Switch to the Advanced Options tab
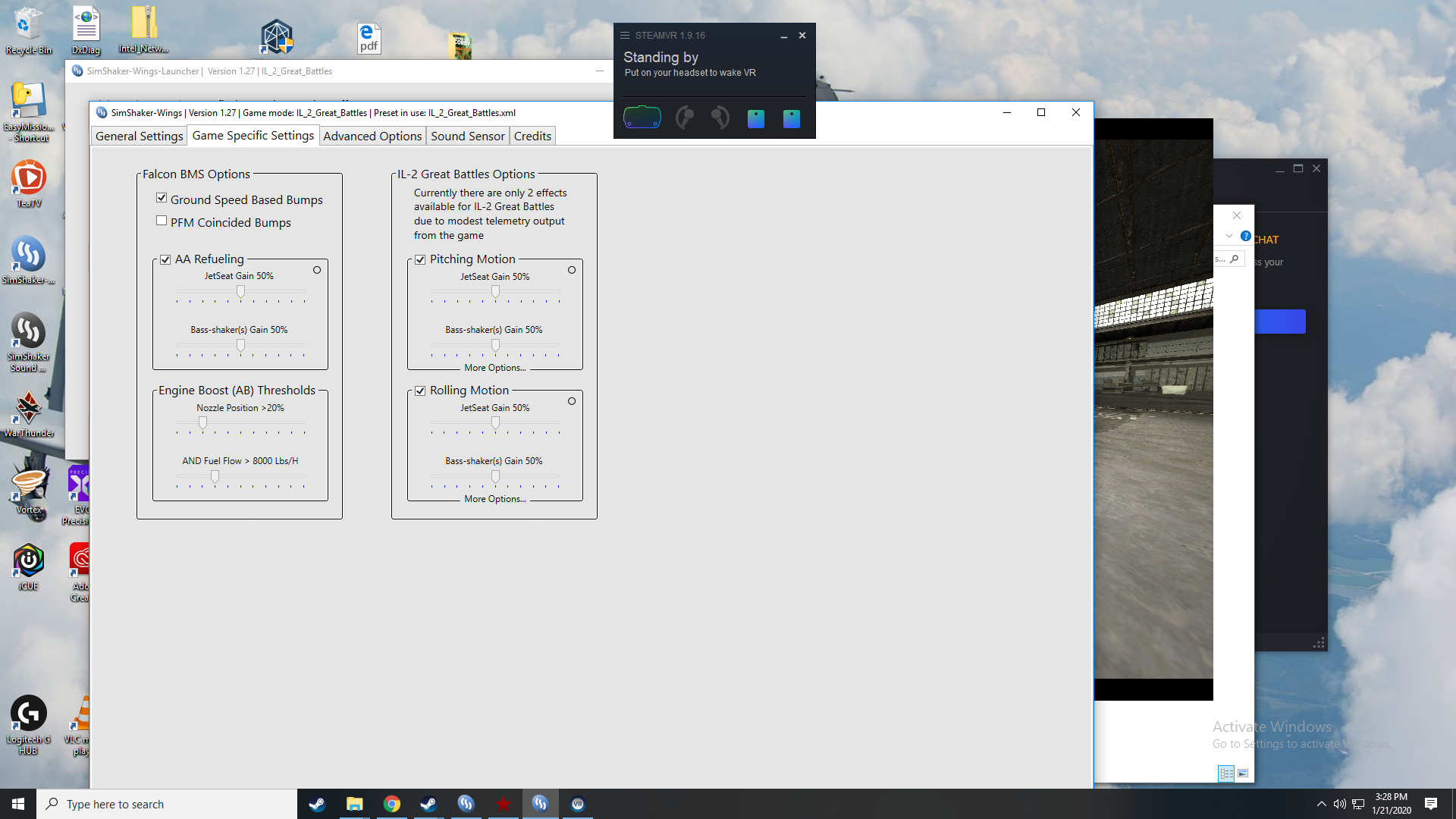The image size is (1456, 819). (372, 136)
